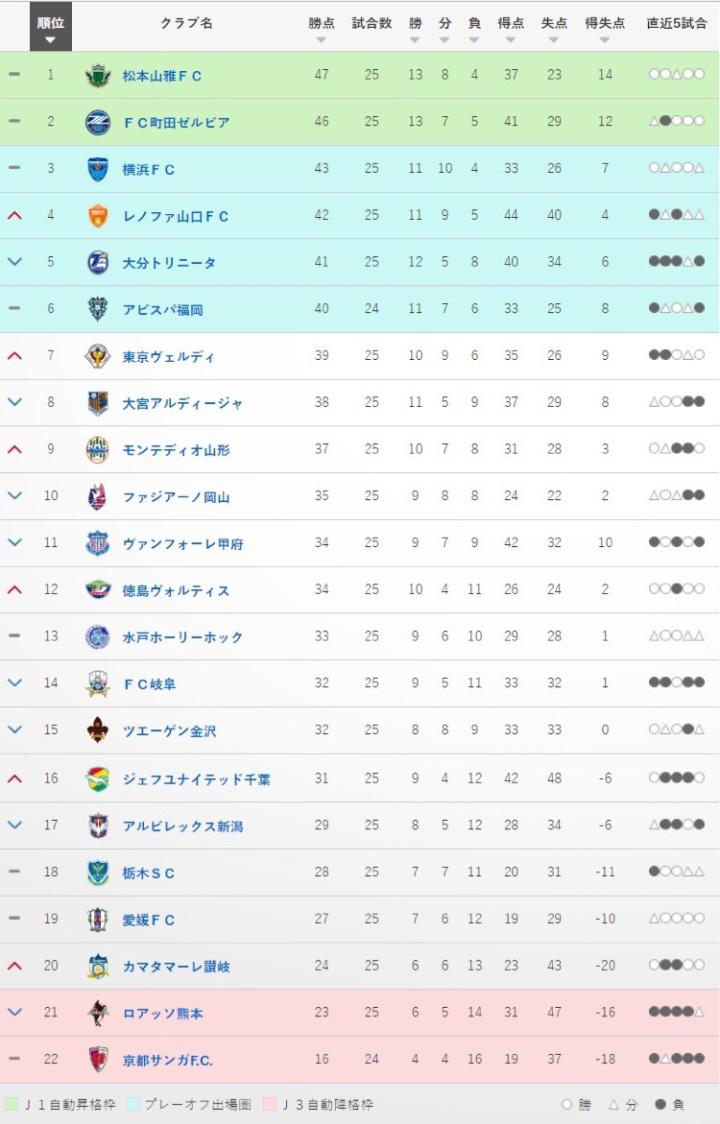This screenshot has width=720, height=1124.
Task: Sort by 得失点 using its arrow
Action: coord(604,40)
